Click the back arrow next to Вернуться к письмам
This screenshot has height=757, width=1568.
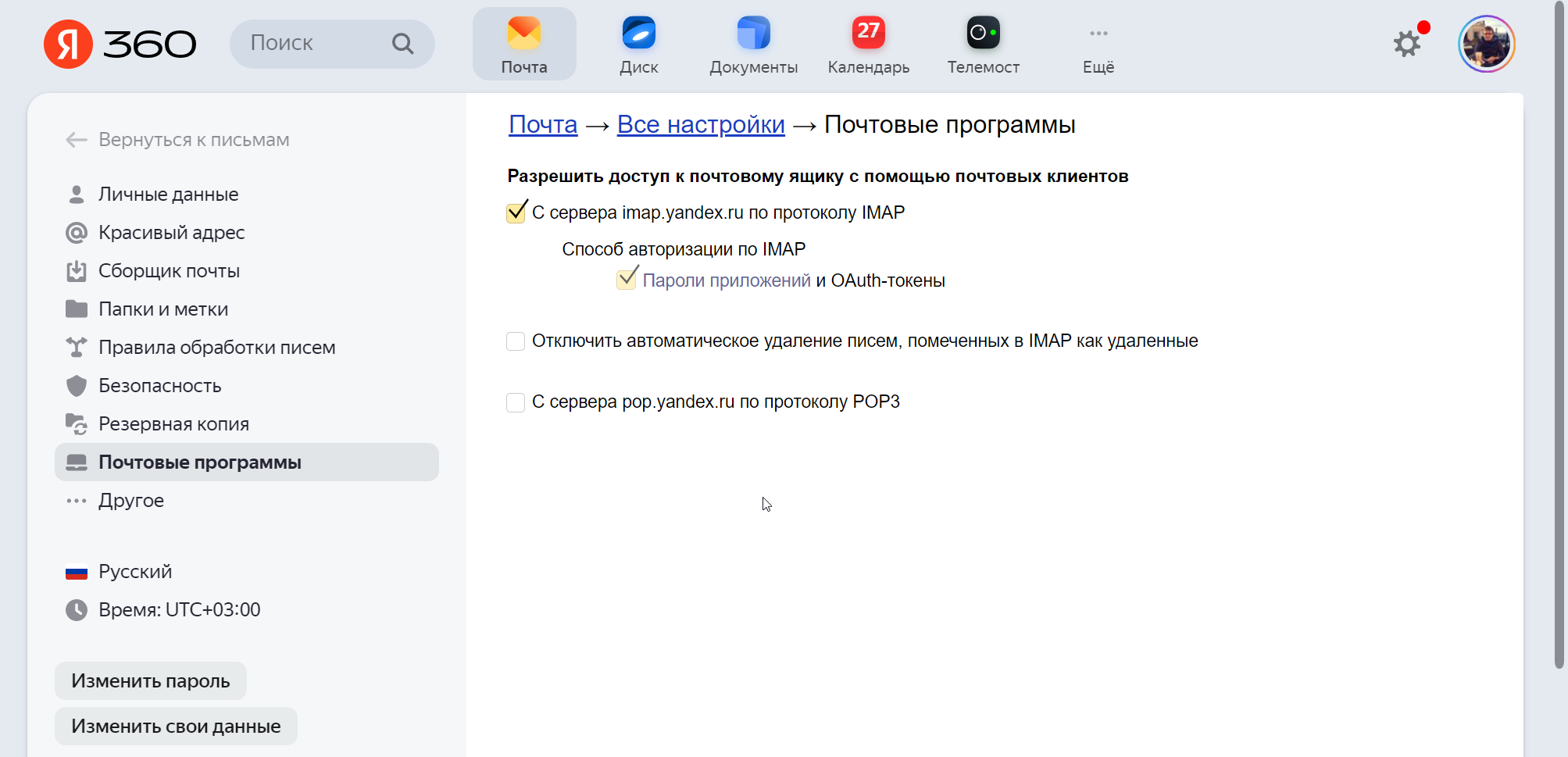coord(76,140)
